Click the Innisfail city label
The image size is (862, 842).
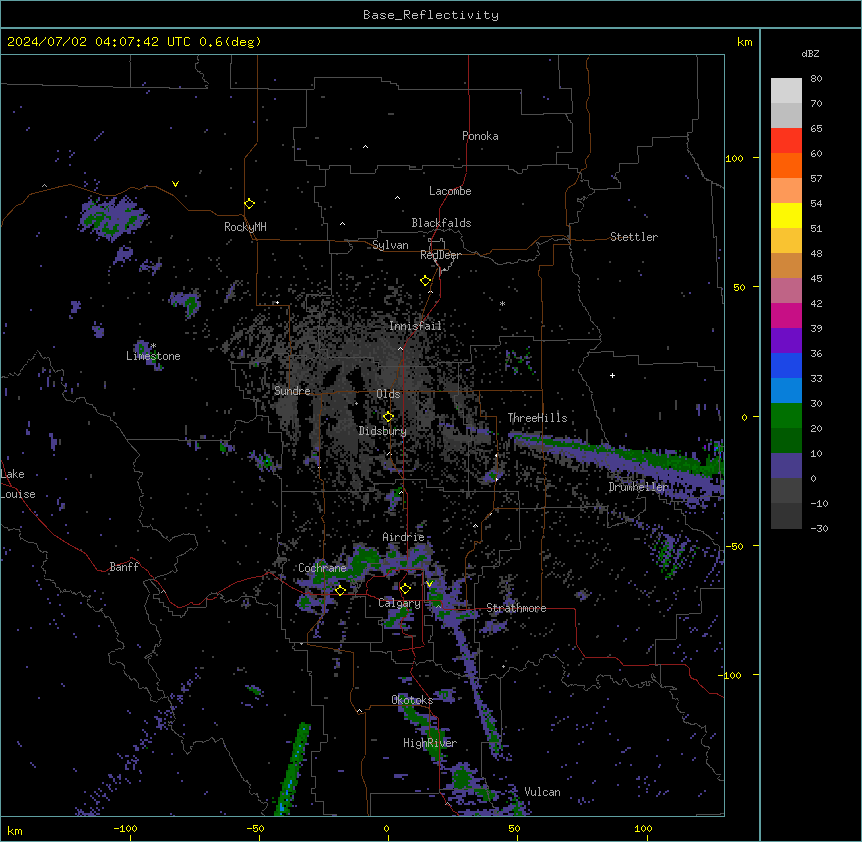click(415, 326)
